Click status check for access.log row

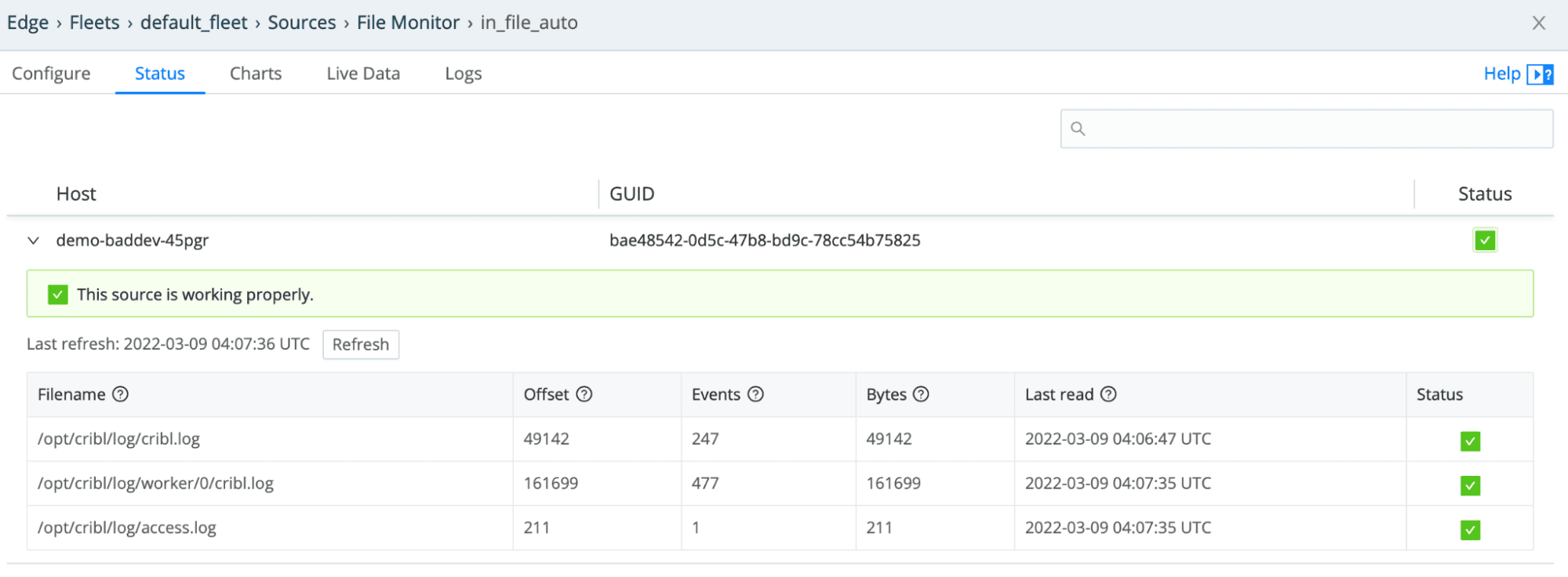(1470, 530)
